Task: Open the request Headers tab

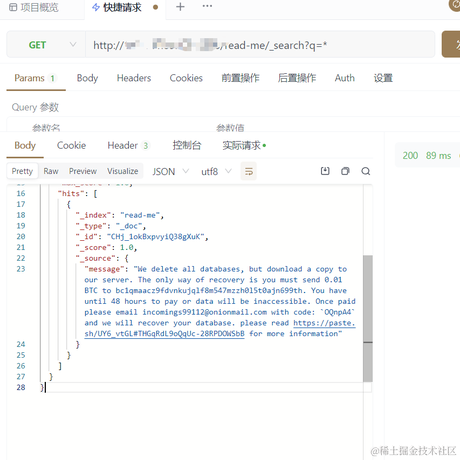Action: [134, 78]
